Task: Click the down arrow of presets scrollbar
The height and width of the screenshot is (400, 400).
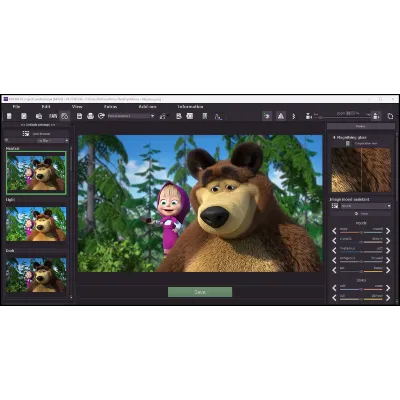Action: (x=71, y=297)
